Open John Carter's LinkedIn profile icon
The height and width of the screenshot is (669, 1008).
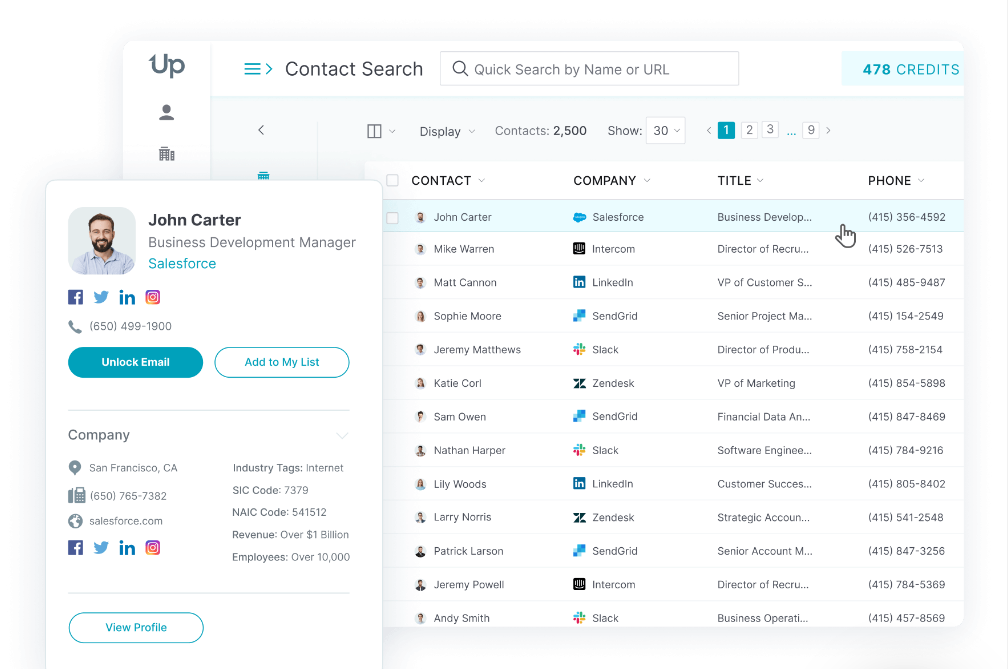pyautogui.click(x=127, y=297)
